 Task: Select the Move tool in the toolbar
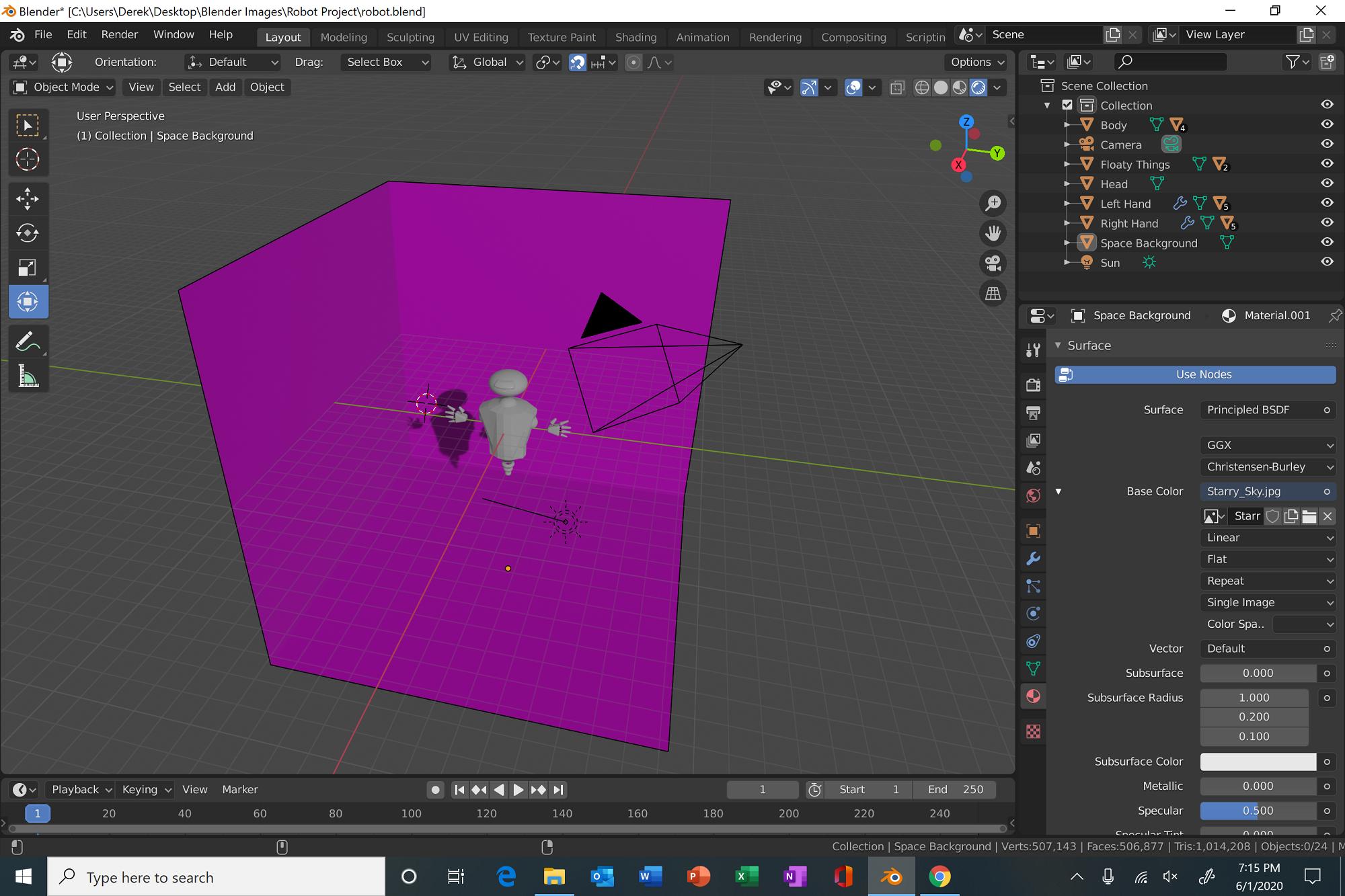point(27,198)
